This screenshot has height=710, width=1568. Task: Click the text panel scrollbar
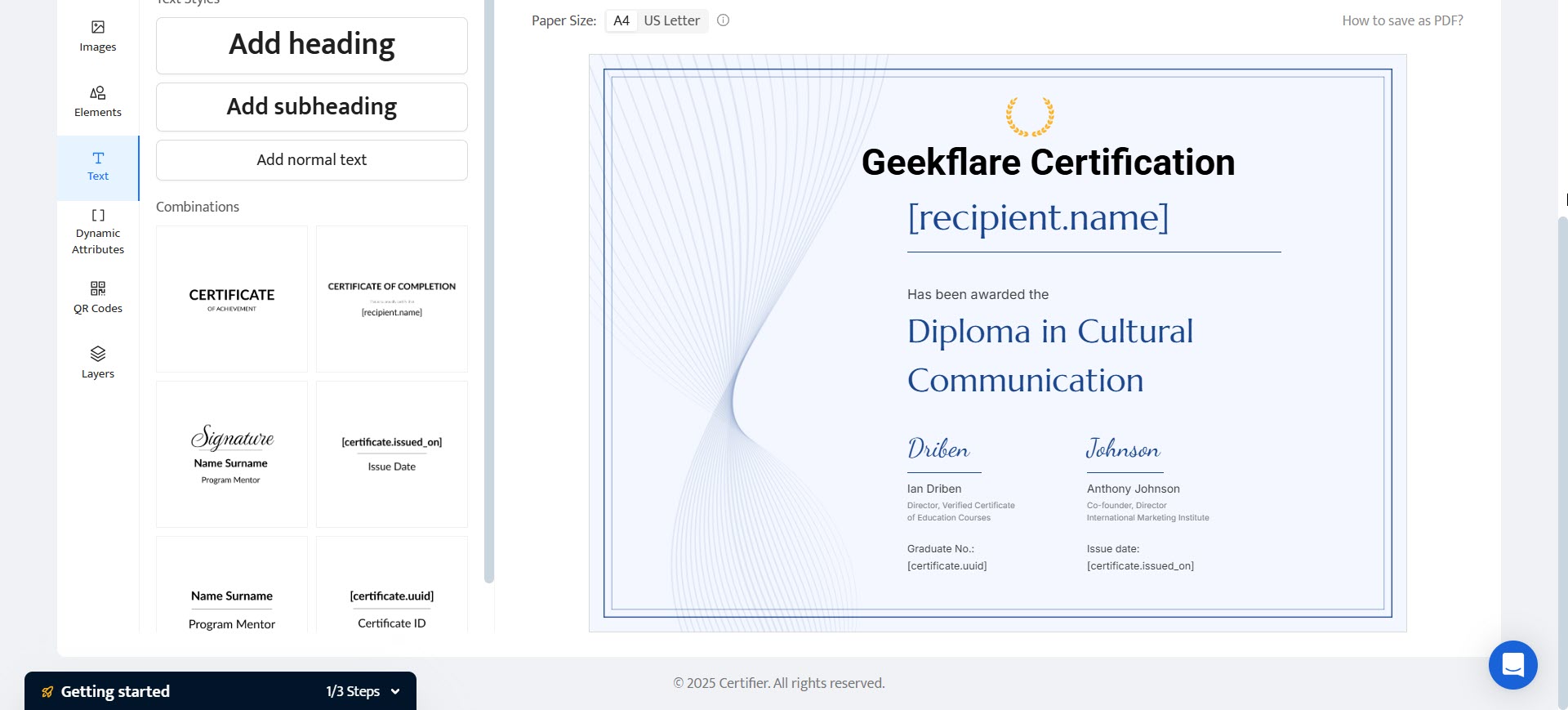[x=489, y=290]
